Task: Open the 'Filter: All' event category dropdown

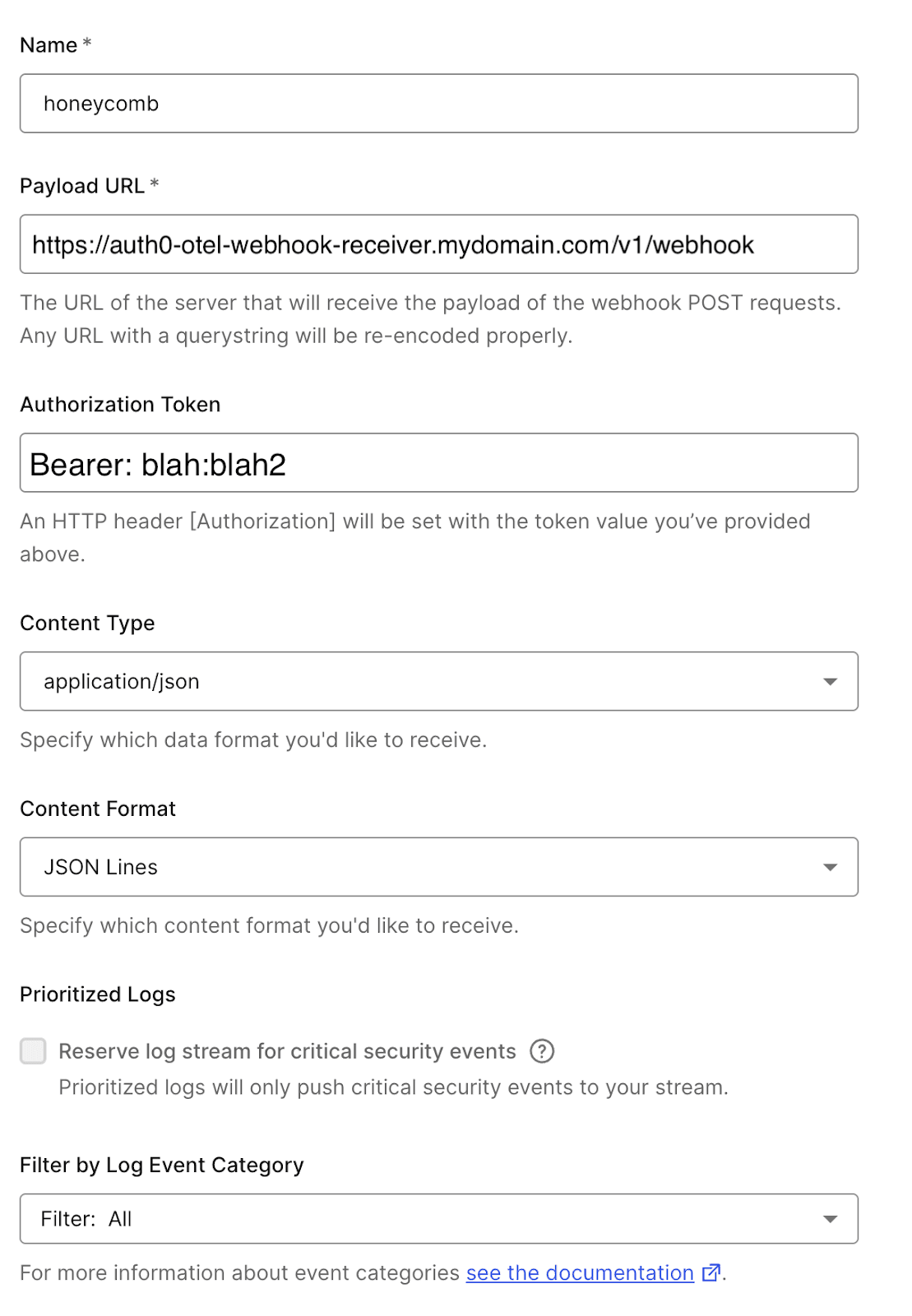Action: (411, 1219)
